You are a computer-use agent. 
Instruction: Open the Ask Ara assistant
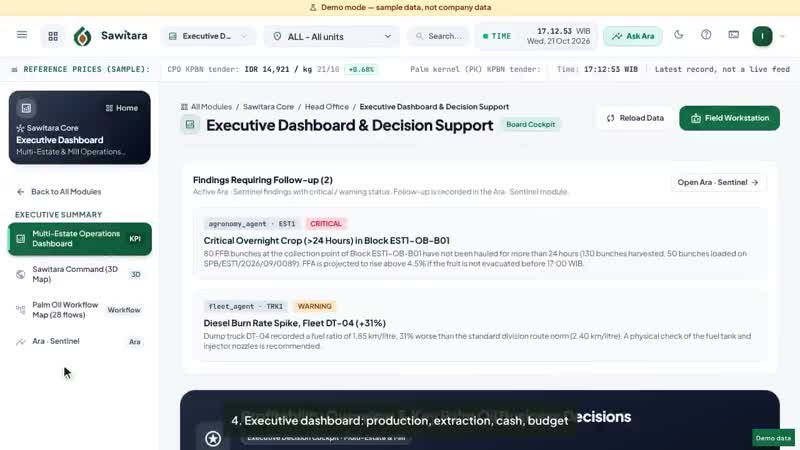[x=633, y=36]
